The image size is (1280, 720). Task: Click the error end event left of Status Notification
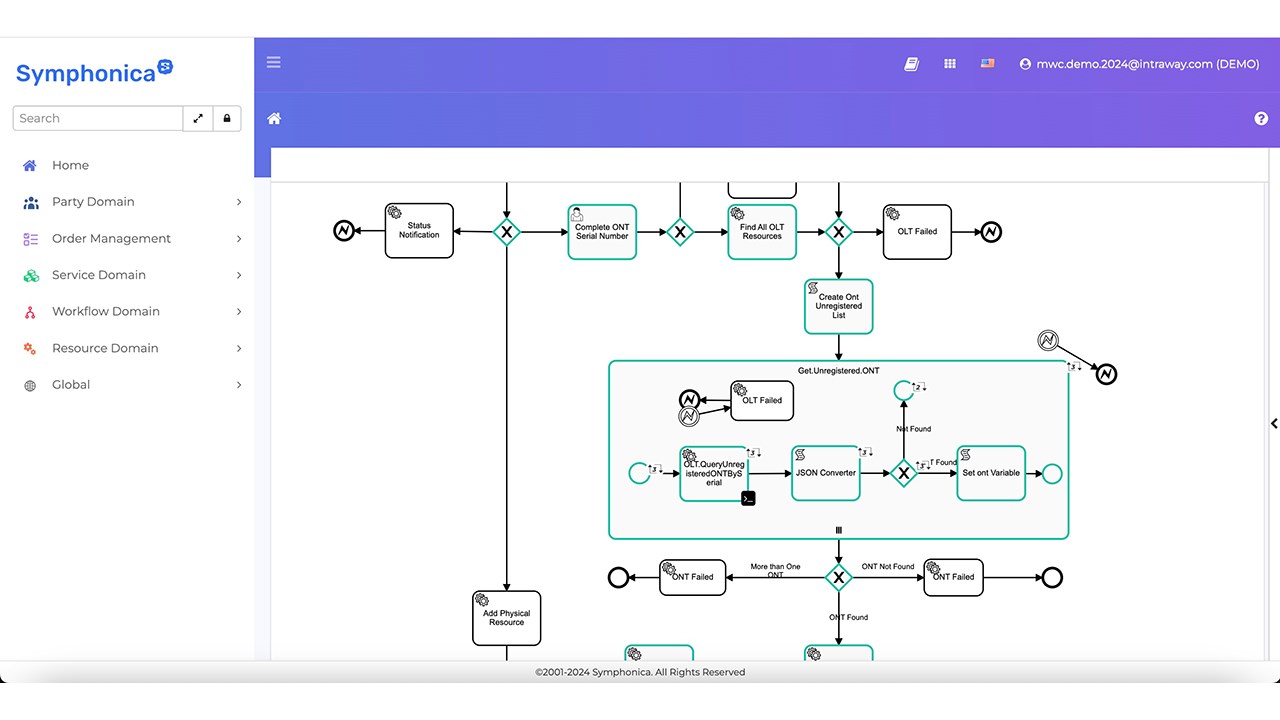(344, 231)
